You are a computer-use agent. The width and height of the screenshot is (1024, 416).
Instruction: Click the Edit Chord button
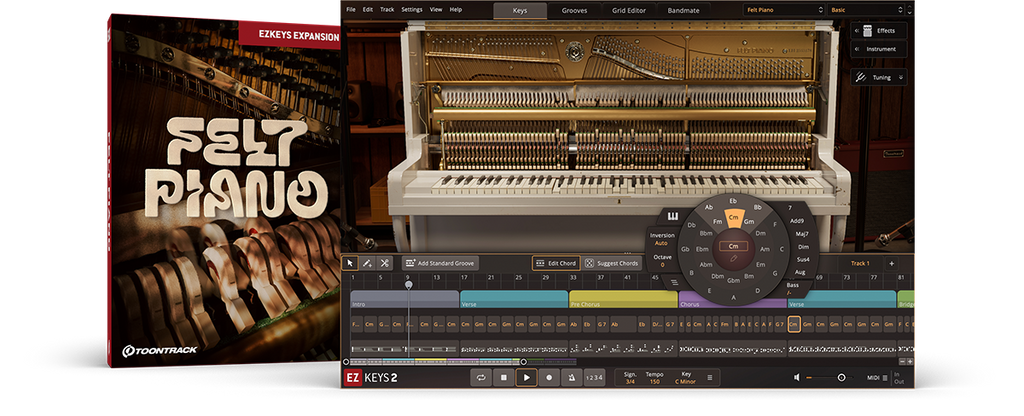click(556, 263)
